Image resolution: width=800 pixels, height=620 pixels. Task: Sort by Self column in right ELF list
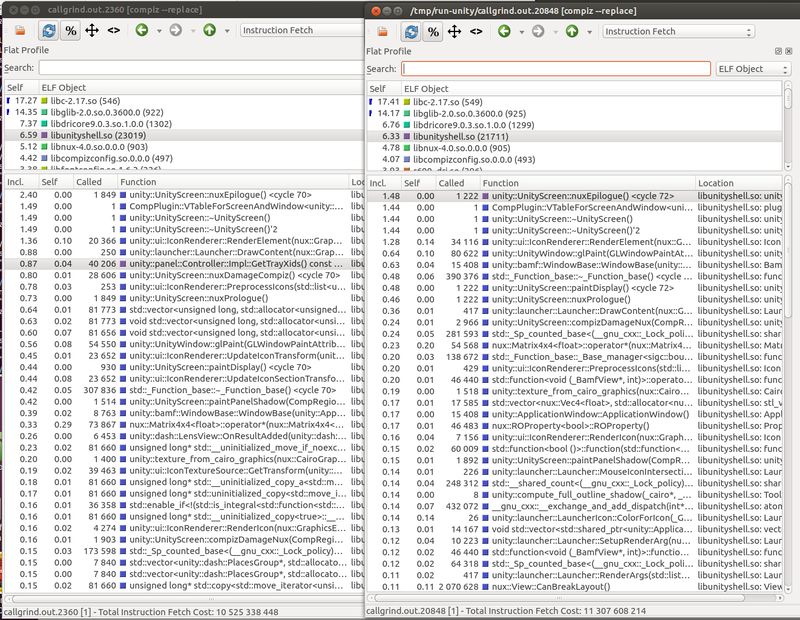[384, 88]
